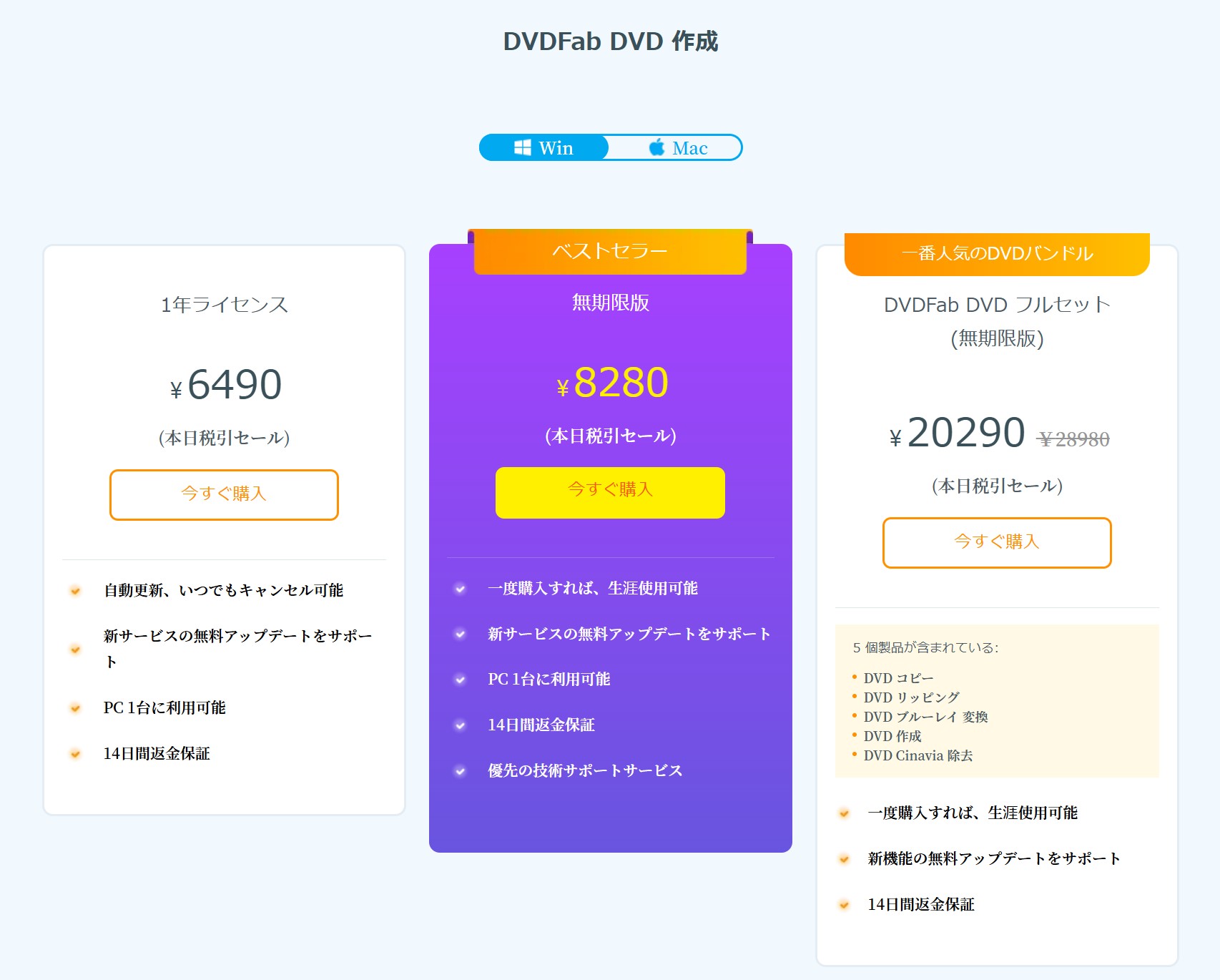Click (本日税引セール) under ¥8280
Viewport: 1220px width, 980px height.
pos(610,436)
